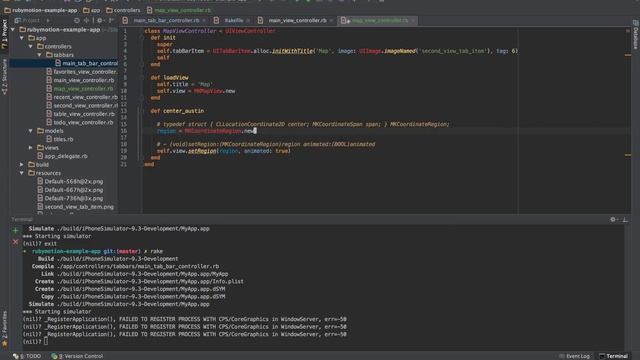
Task: Select the map_view_controller.rb editor tab
Action: (x=379, y=20)
